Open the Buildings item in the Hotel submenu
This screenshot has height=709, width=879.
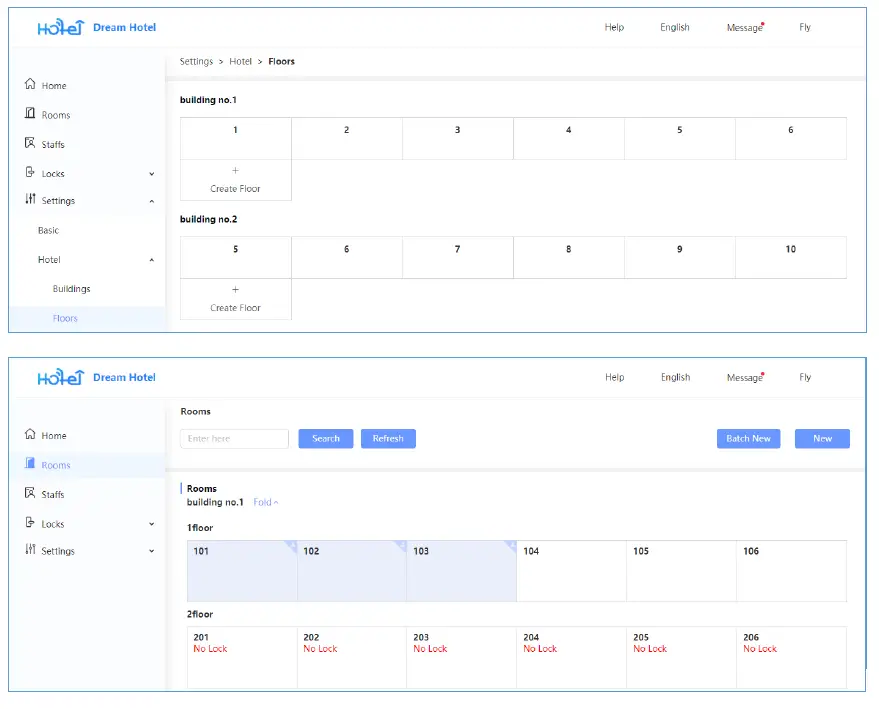click(71, 289)
